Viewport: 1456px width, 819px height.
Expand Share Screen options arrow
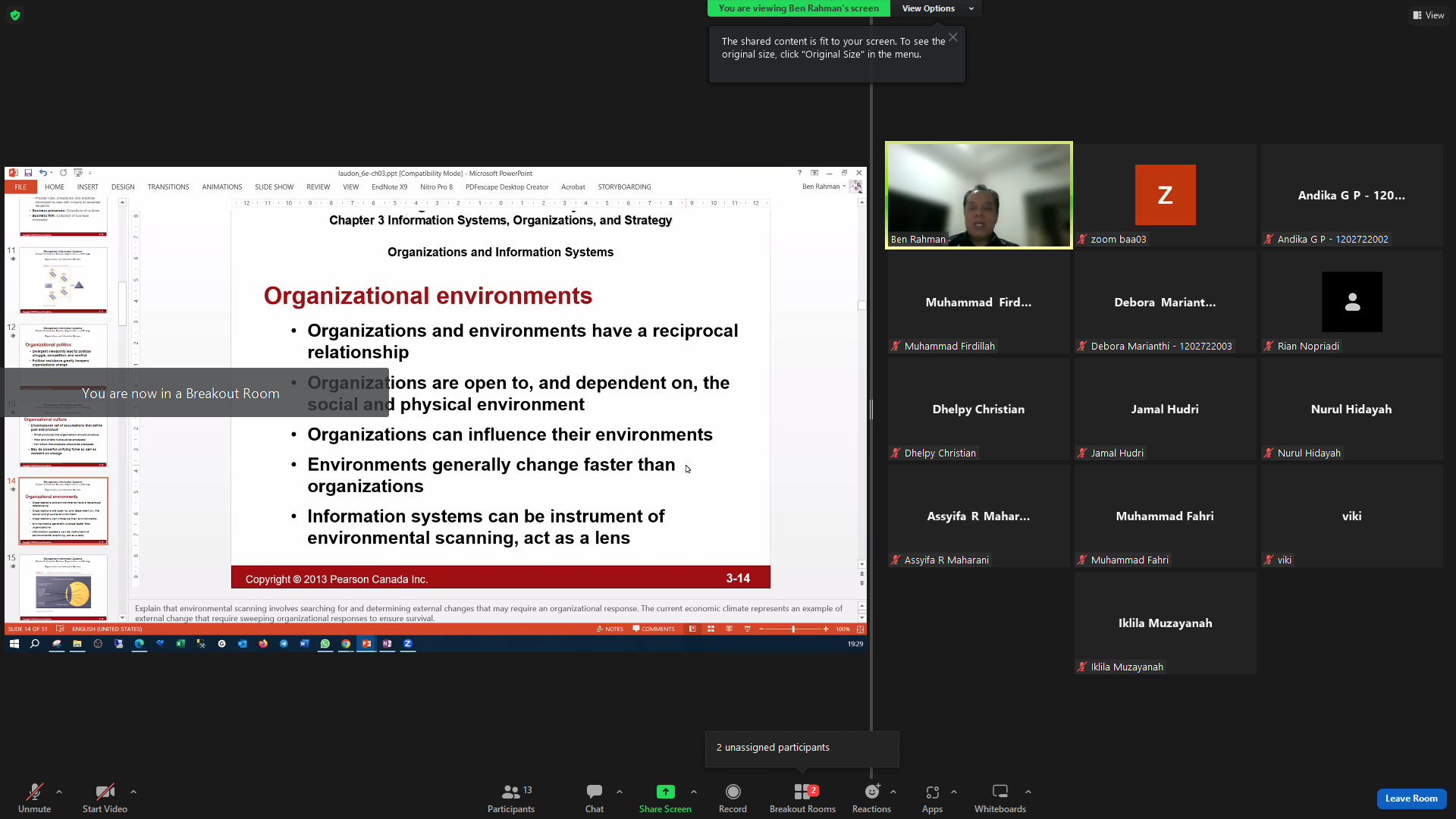pos(694,792)
